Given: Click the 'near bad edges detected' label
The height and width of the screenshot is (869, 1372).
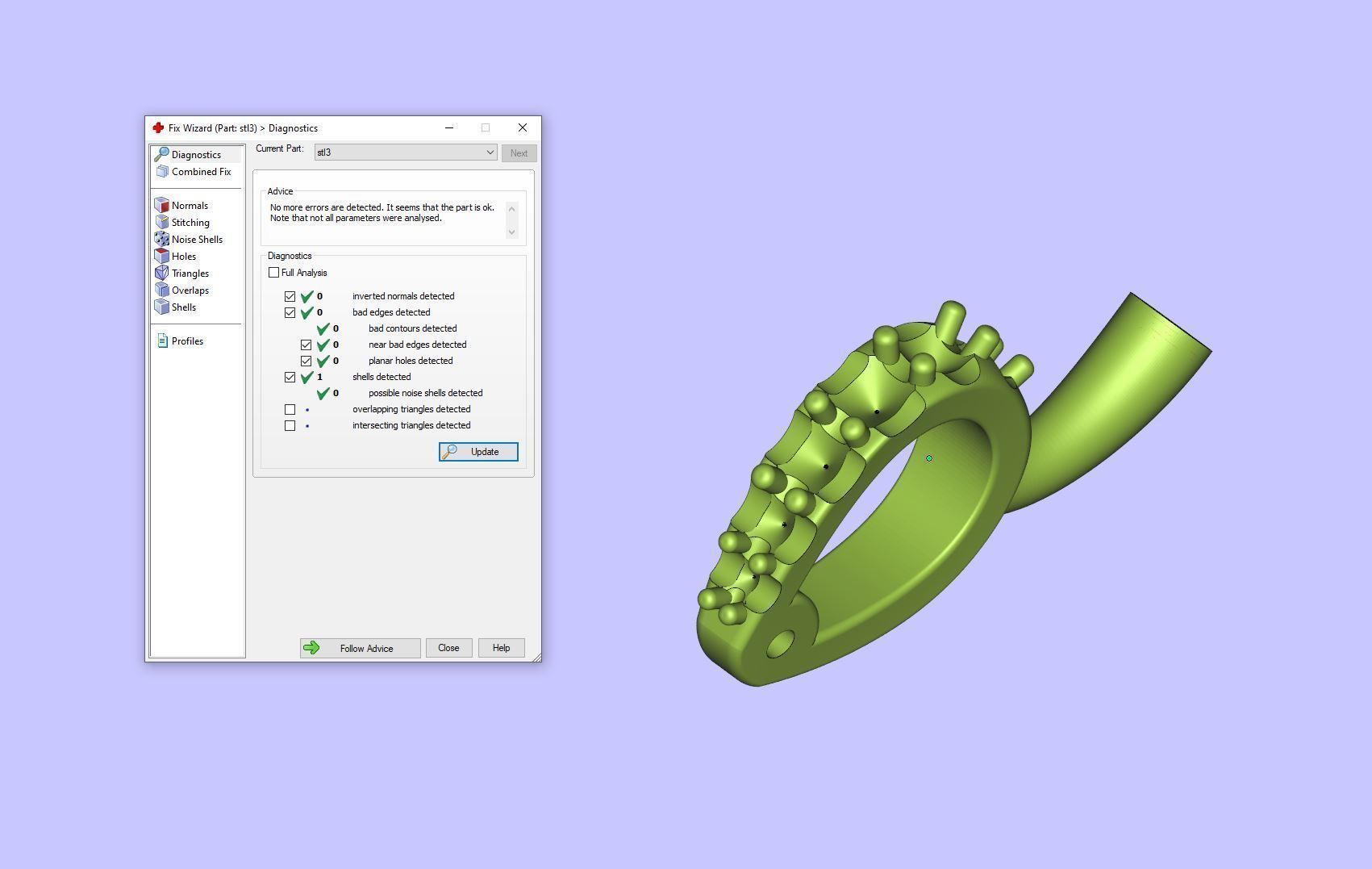Looking at the screenshot, I should tap(418, 345).
